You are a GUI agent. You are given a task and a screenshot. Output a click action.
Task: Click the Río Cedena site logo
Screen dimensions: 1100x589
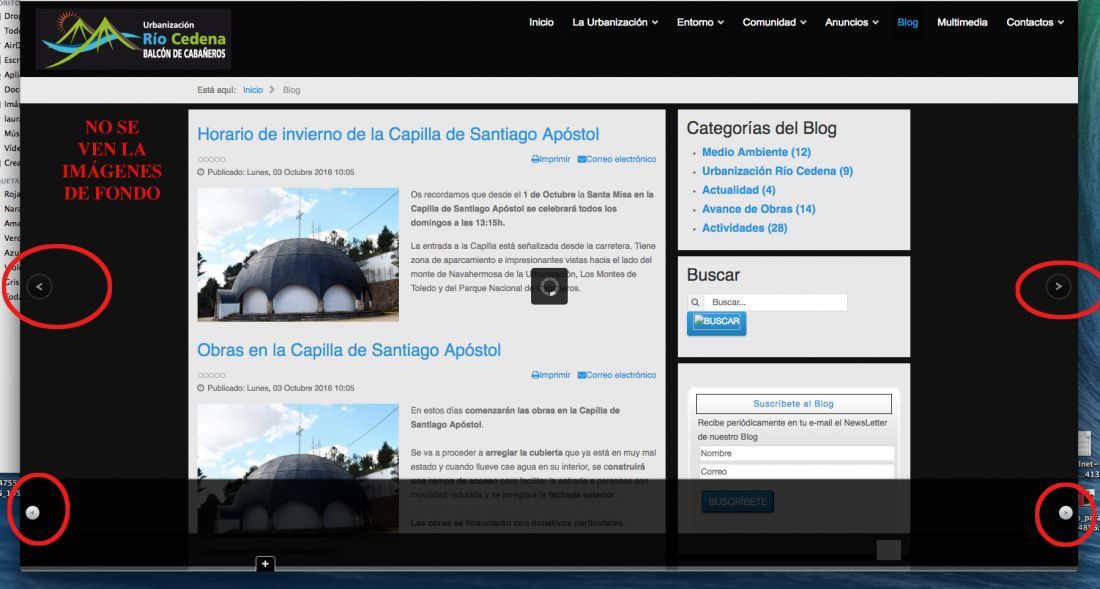click(133, 39)
